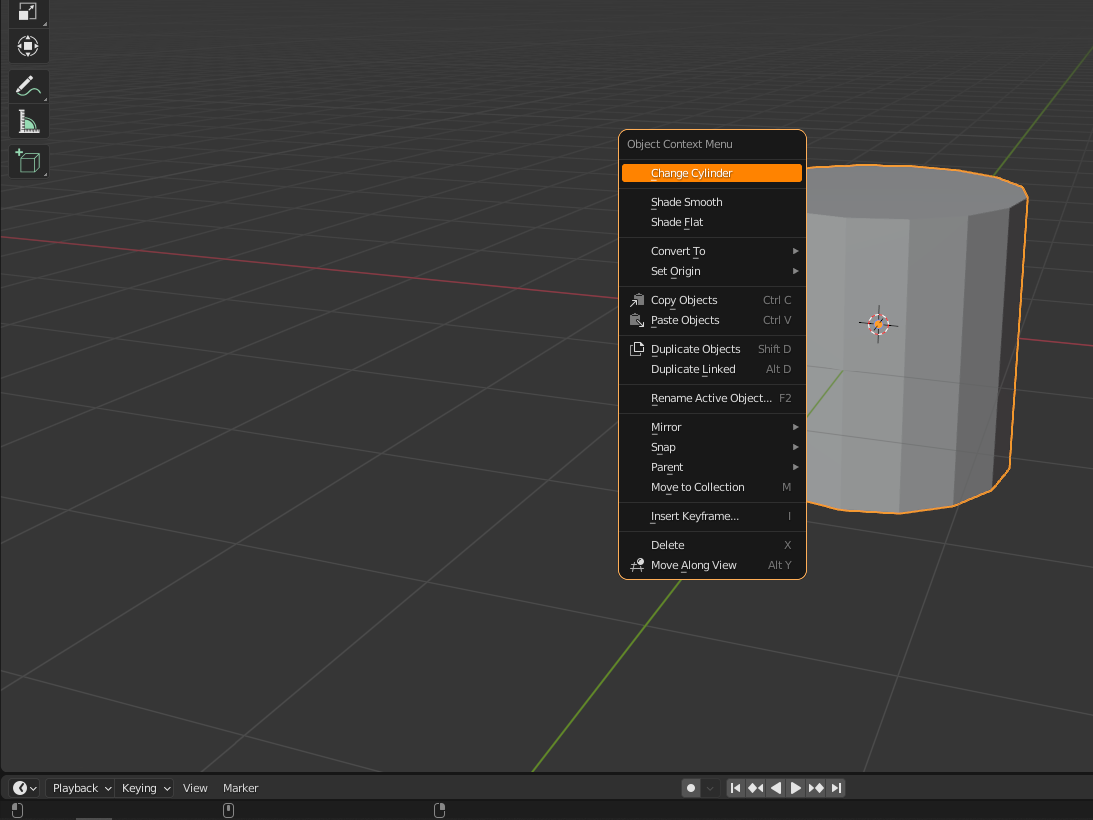
Task: Open the timeline Marker menu
Action: click(x=240, y=788)
